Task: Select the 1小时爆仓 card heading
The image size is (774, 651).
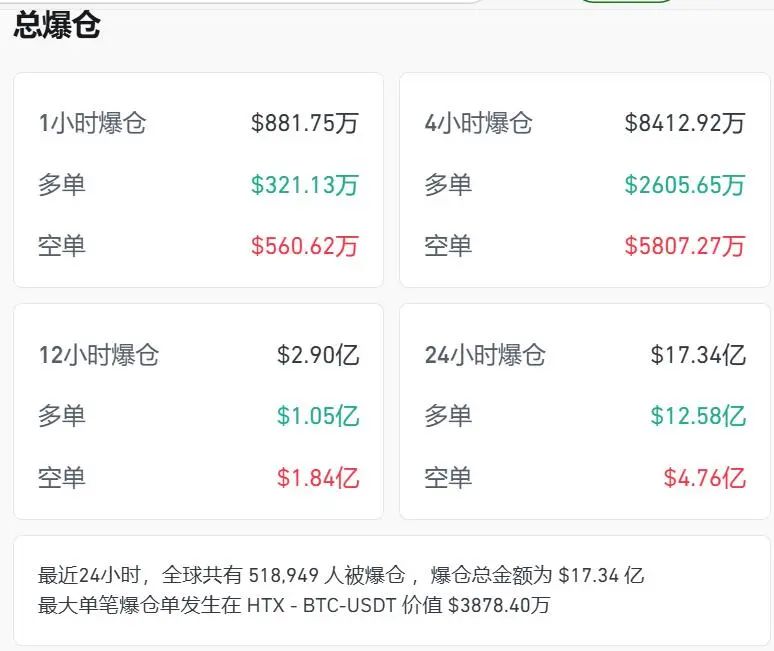Action: click(92, 123)
